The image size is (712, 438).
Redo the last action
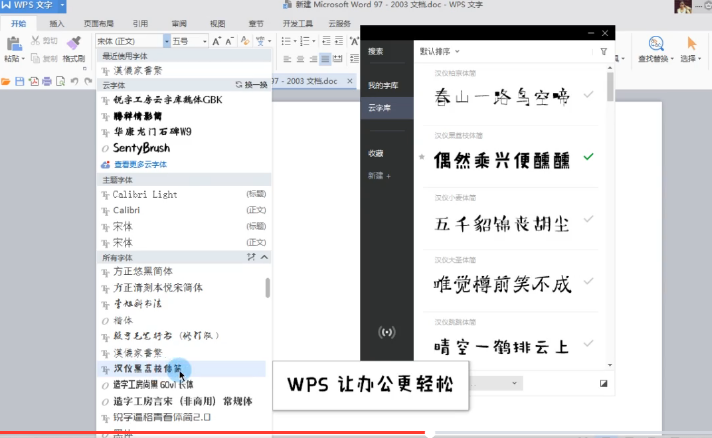pyautogui.click(x=88, y=82)
